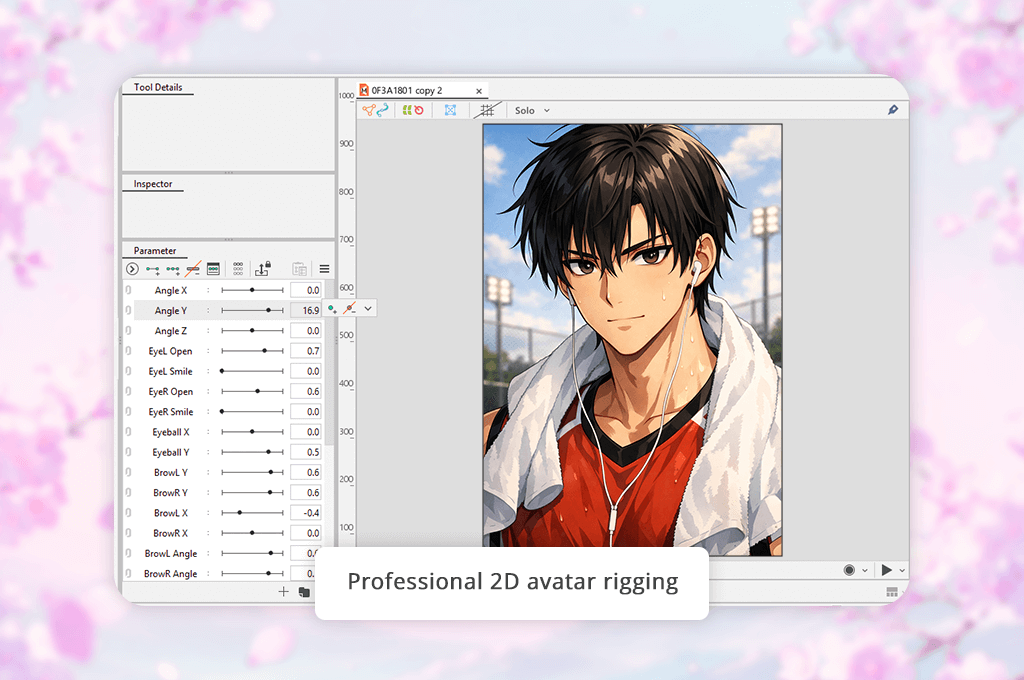1024x680 pixels.
Task: Click the blue focus frame icon
Action: (450, 110)
